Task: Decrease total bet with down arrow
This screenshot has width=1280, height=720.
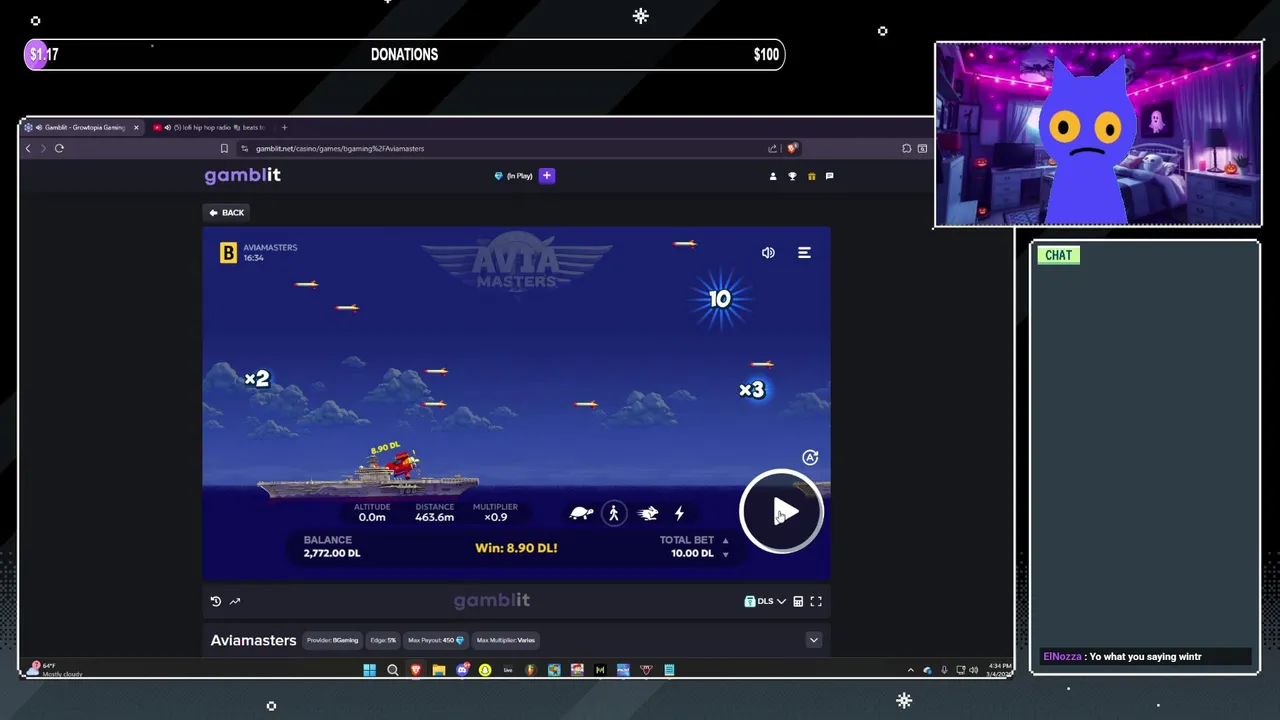Action: [x=725, y=554]
